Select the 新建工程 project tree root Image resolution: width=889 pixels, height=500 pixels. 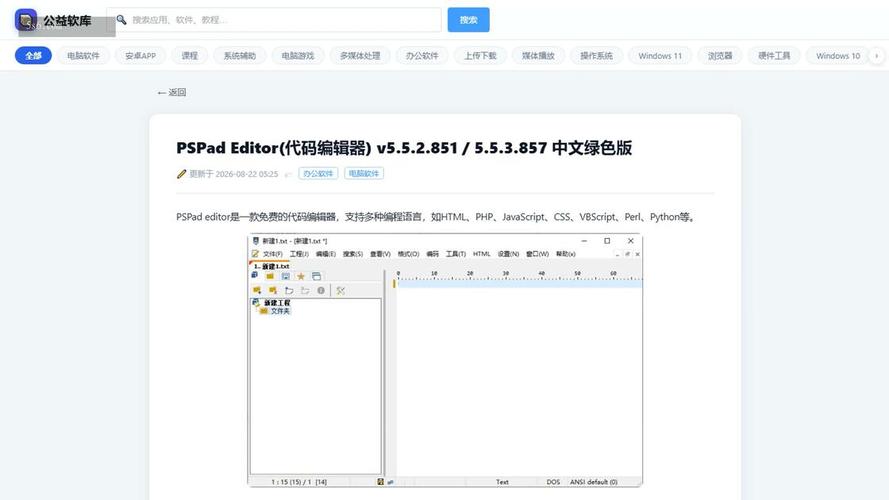click(277, 303)
